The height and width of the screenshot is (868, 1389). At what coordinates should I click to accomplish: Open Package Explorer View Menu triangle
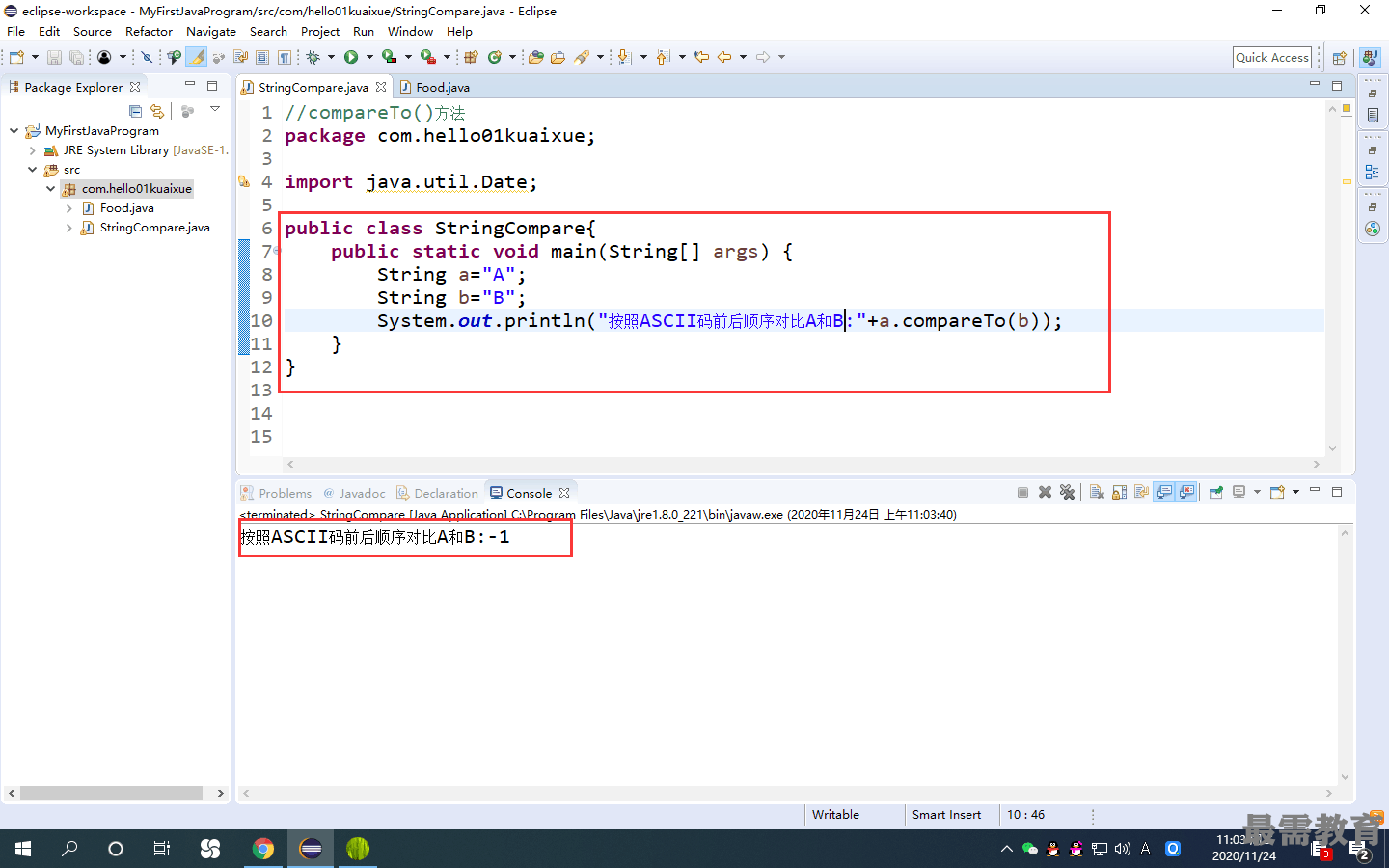pos(215,109)
